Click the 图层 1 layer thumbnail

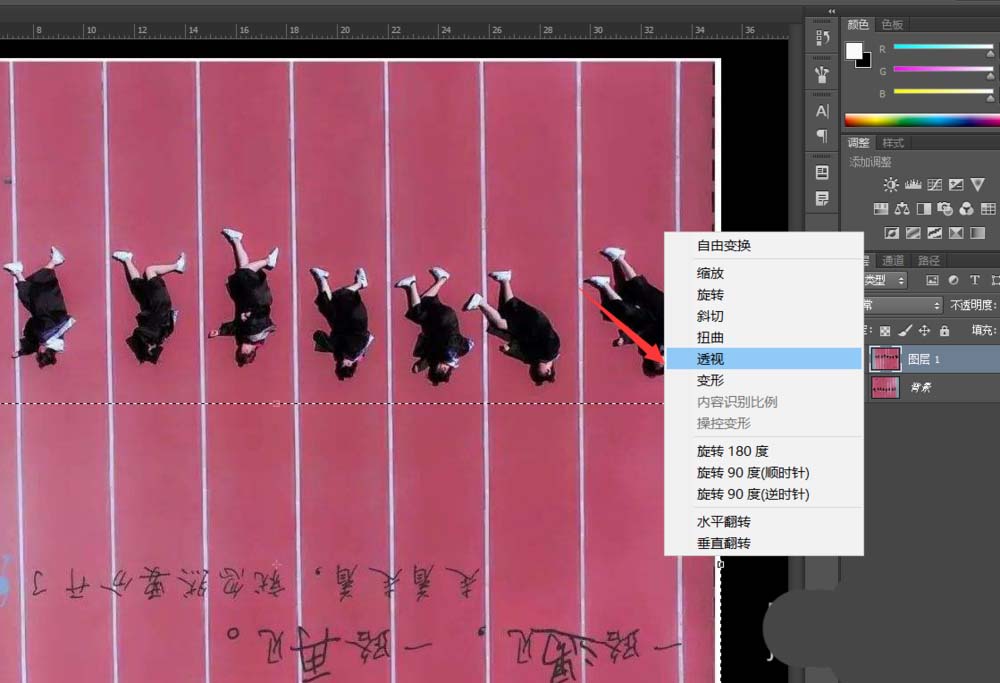pos(884,357)
